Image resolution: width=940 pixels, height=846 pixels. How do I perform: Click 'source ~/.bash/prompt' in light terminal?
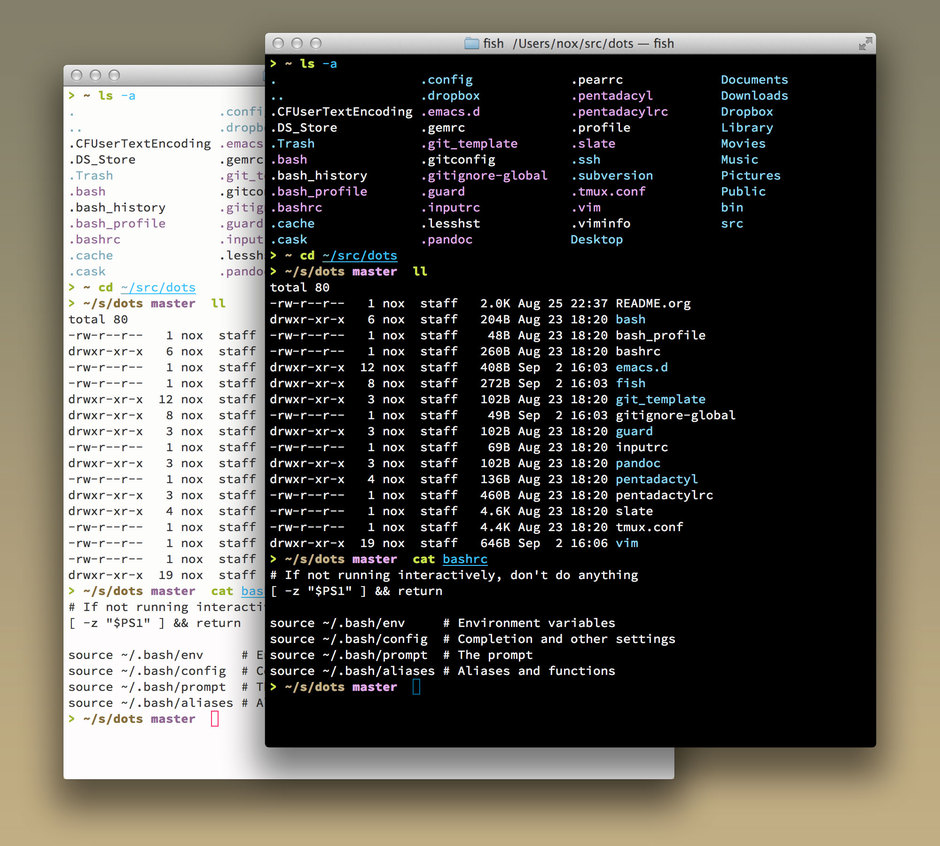pos(147,687)
